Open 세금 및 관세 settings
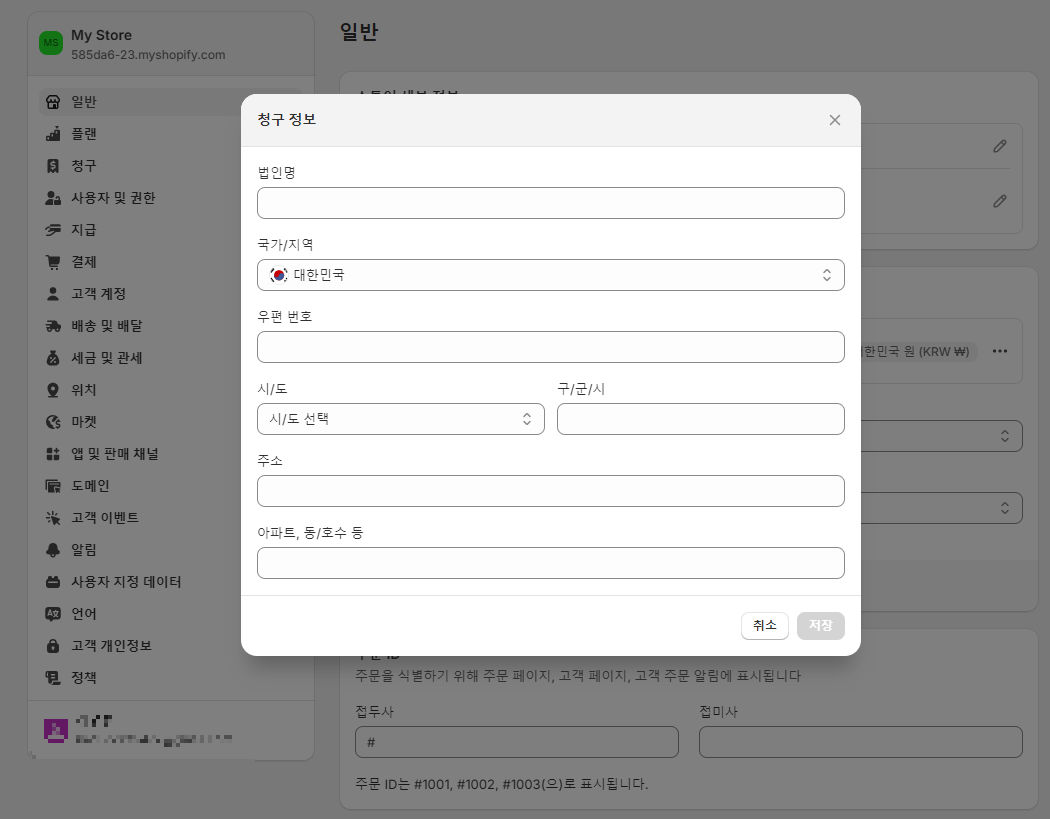 coord(171,358)
